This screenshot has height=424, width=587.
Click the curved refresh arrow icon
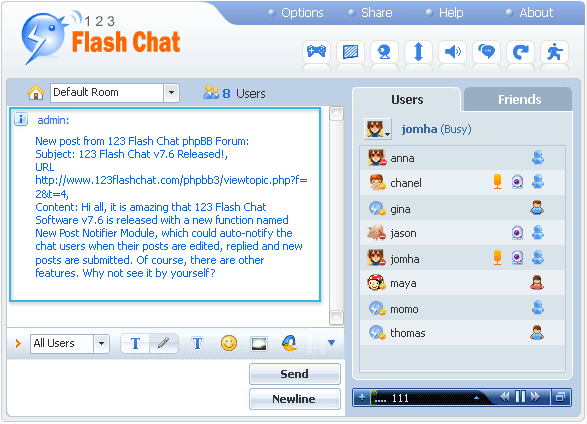[521, 52]
